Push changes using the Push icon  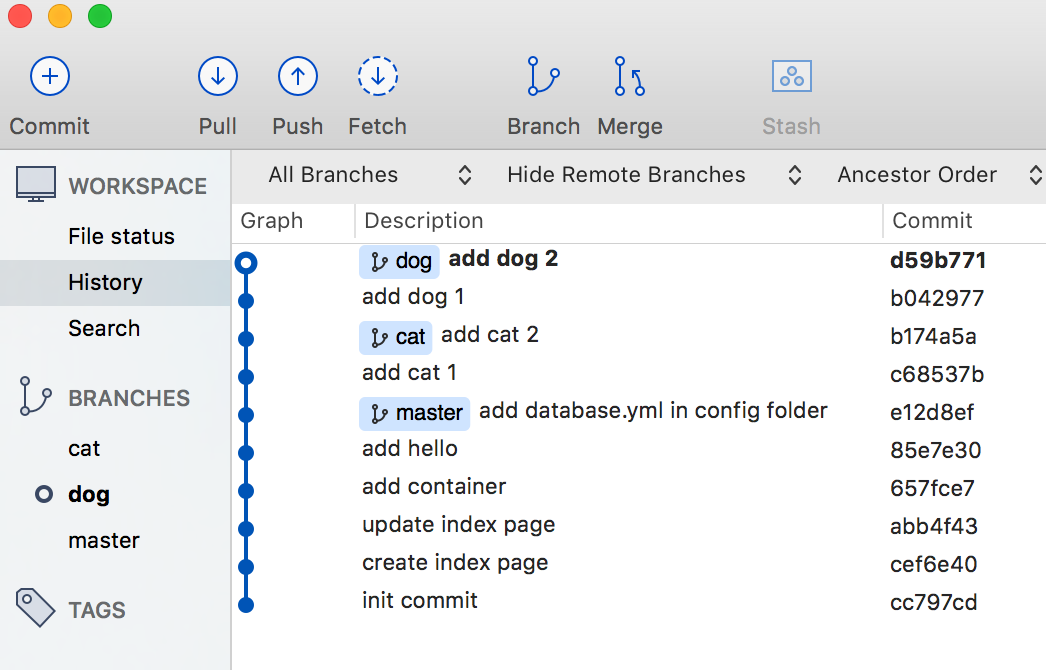tap(297, 76)
